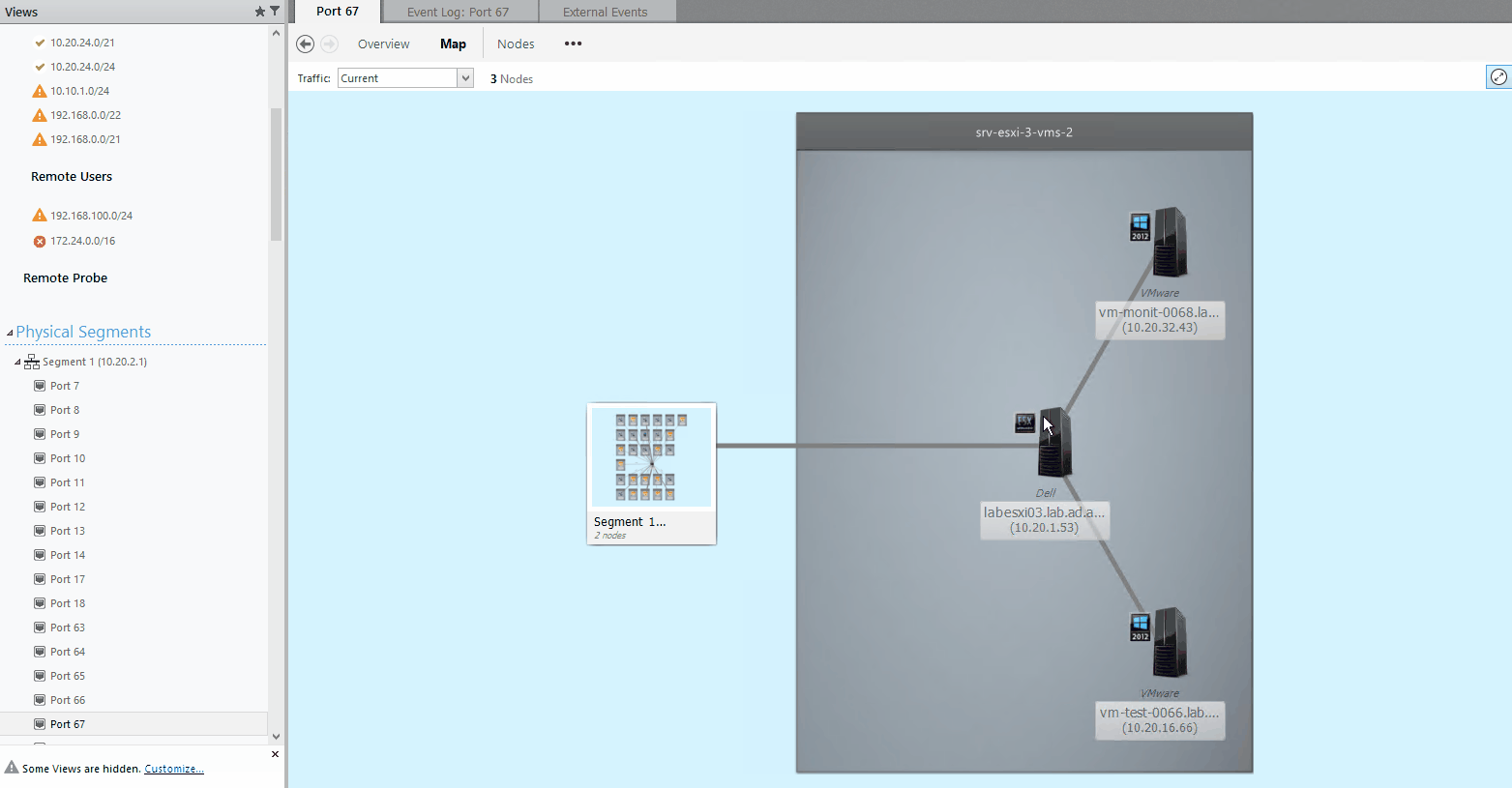Screen dimensions: 1512x788
Task: Go forward with the right arrow button
Action: 329,44
